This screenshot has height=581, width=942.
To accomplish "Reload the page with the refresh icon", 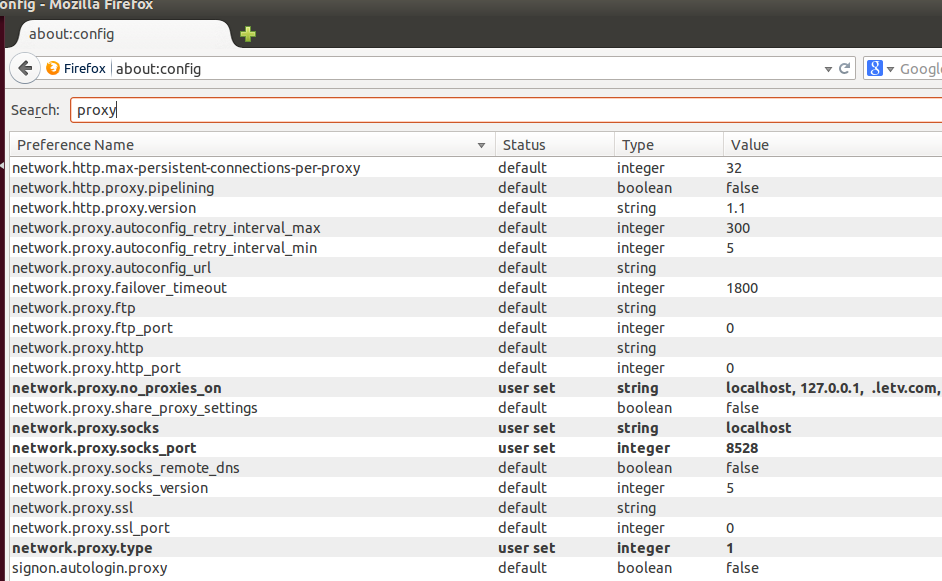I will [x=844, y=68].
